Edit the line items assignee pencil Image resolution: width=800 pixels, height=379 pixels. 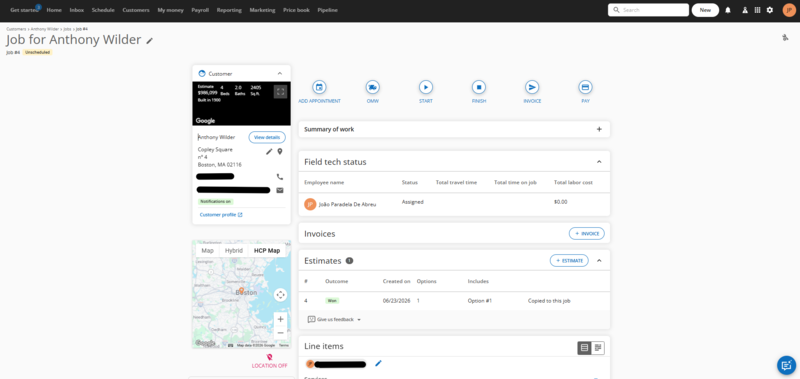click(x=378, y=364)
